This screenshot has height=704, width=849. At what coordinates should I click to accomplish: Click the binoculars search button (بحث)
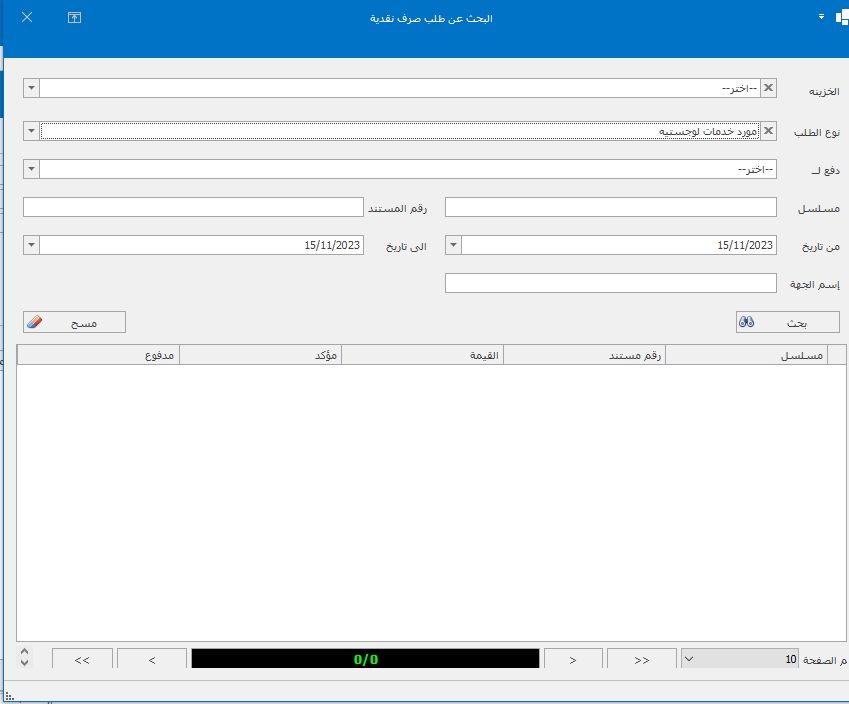(787, 322)
